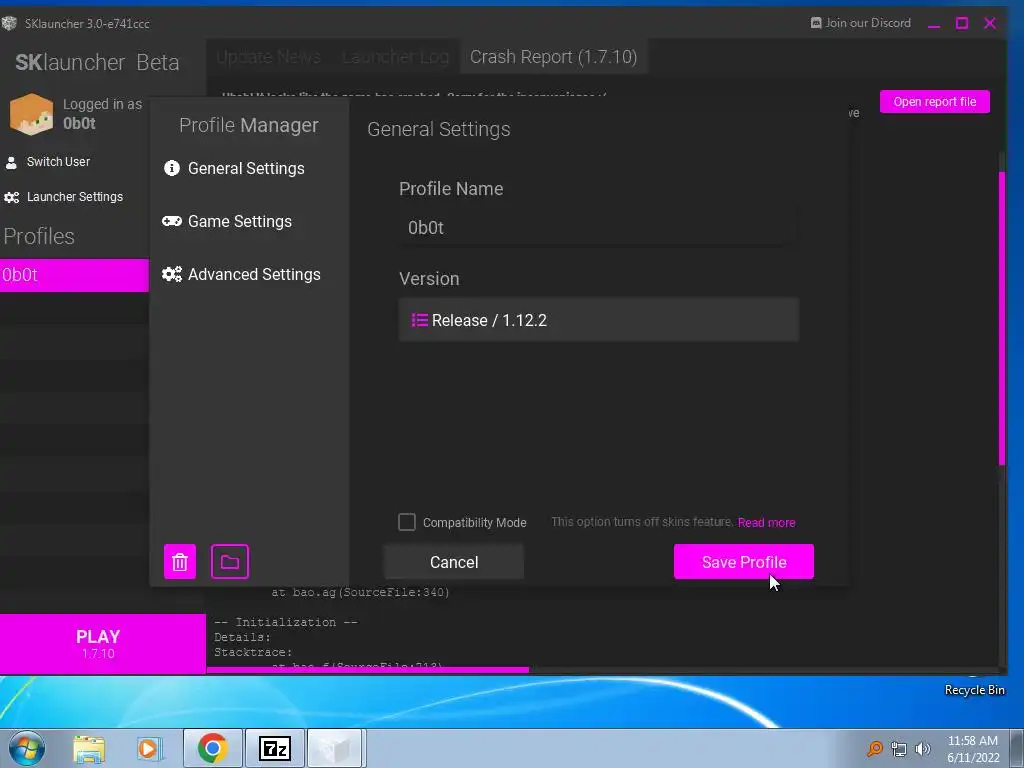Click the Launcher Settings gears icon
This screenshot has height=768, width=1024.
[12, 197]
